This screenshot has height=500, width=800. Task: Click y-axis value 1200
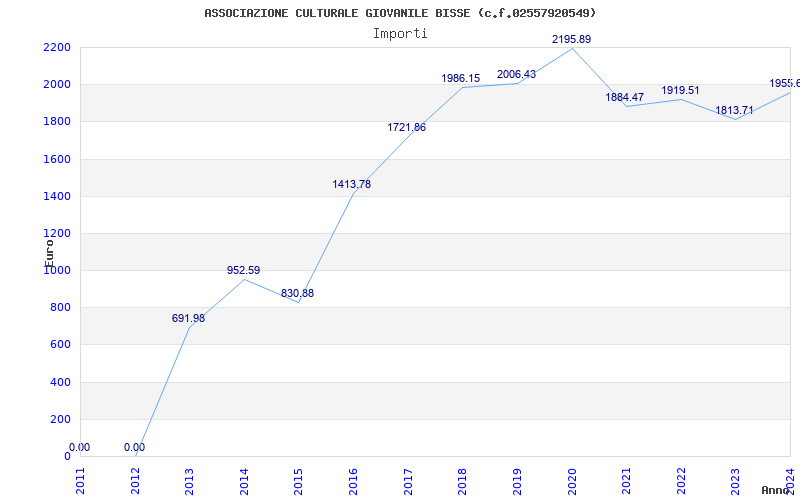pos(57,234)
